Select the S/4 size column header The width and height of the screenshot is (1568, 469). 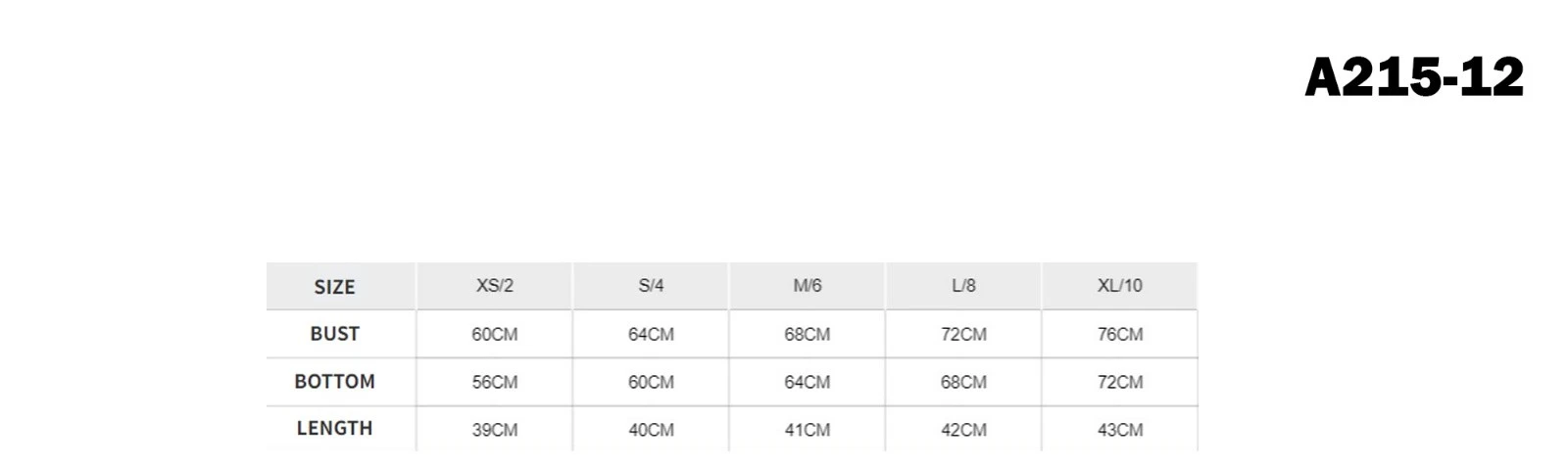[651, 286]
